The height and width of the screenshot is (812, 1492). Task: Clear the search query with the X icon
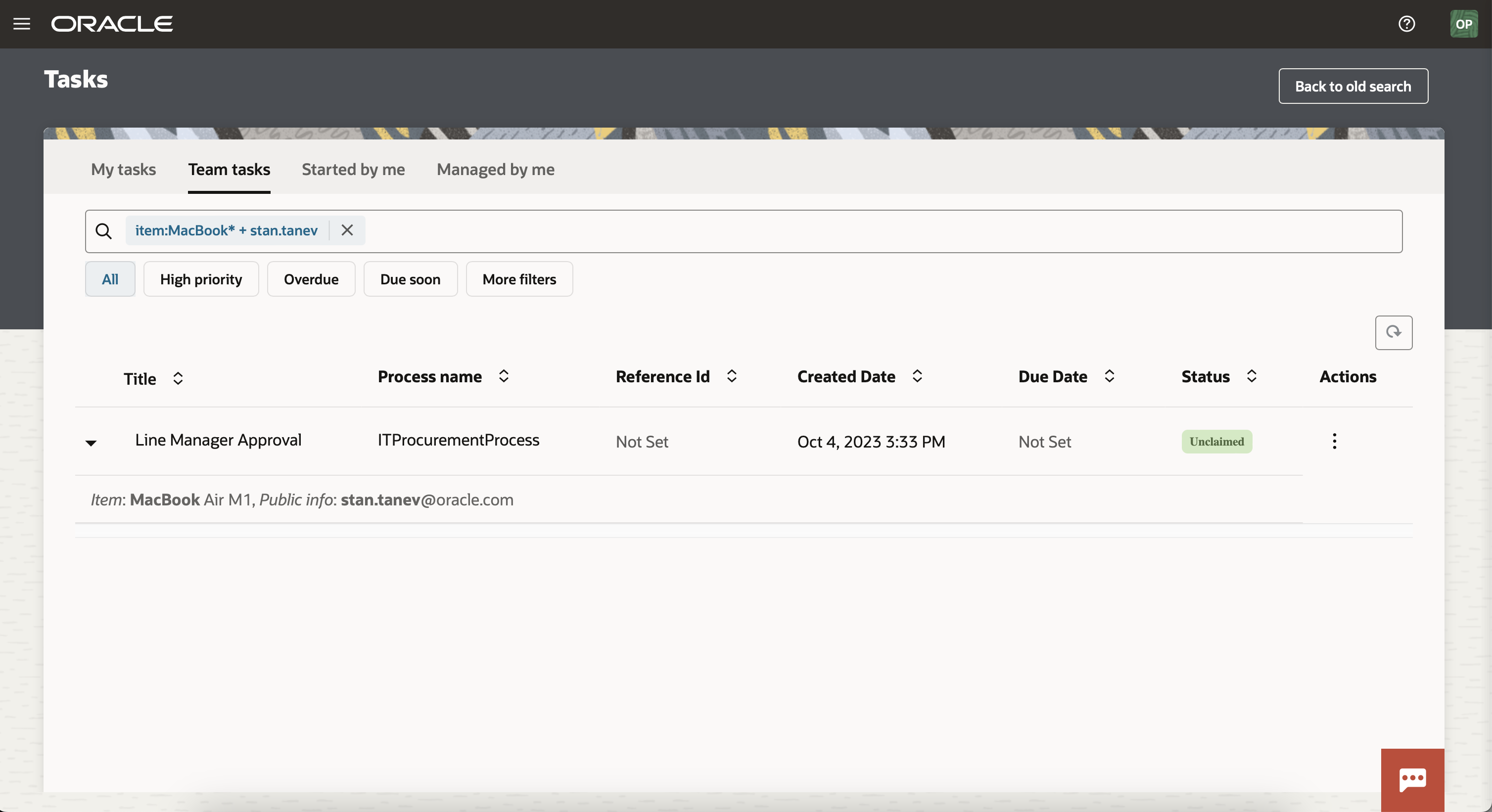point(346,230)
